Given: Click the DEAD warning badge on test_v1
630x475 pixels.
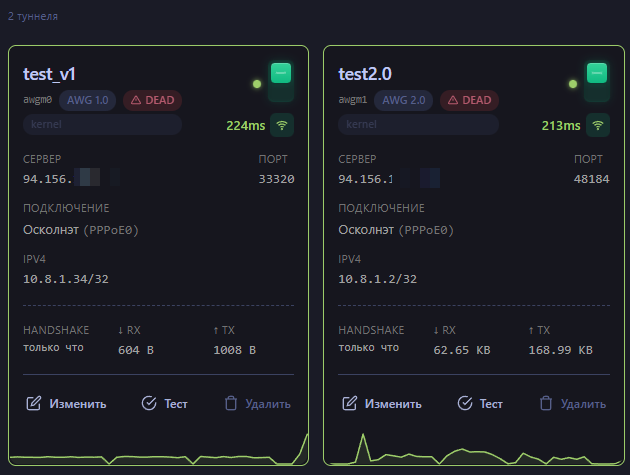Looking at the screenshot, I should click(153, 100).
